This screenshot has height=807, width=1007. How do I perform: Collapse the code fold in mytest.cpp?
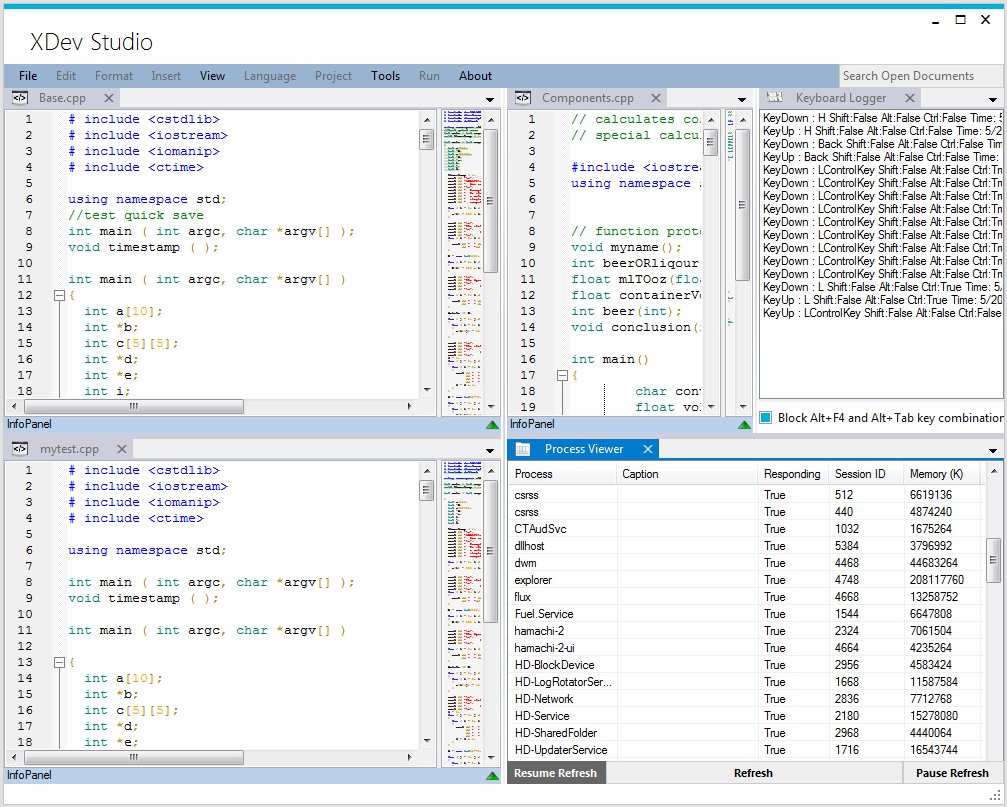pyautogui.click(x=58, y=662)
